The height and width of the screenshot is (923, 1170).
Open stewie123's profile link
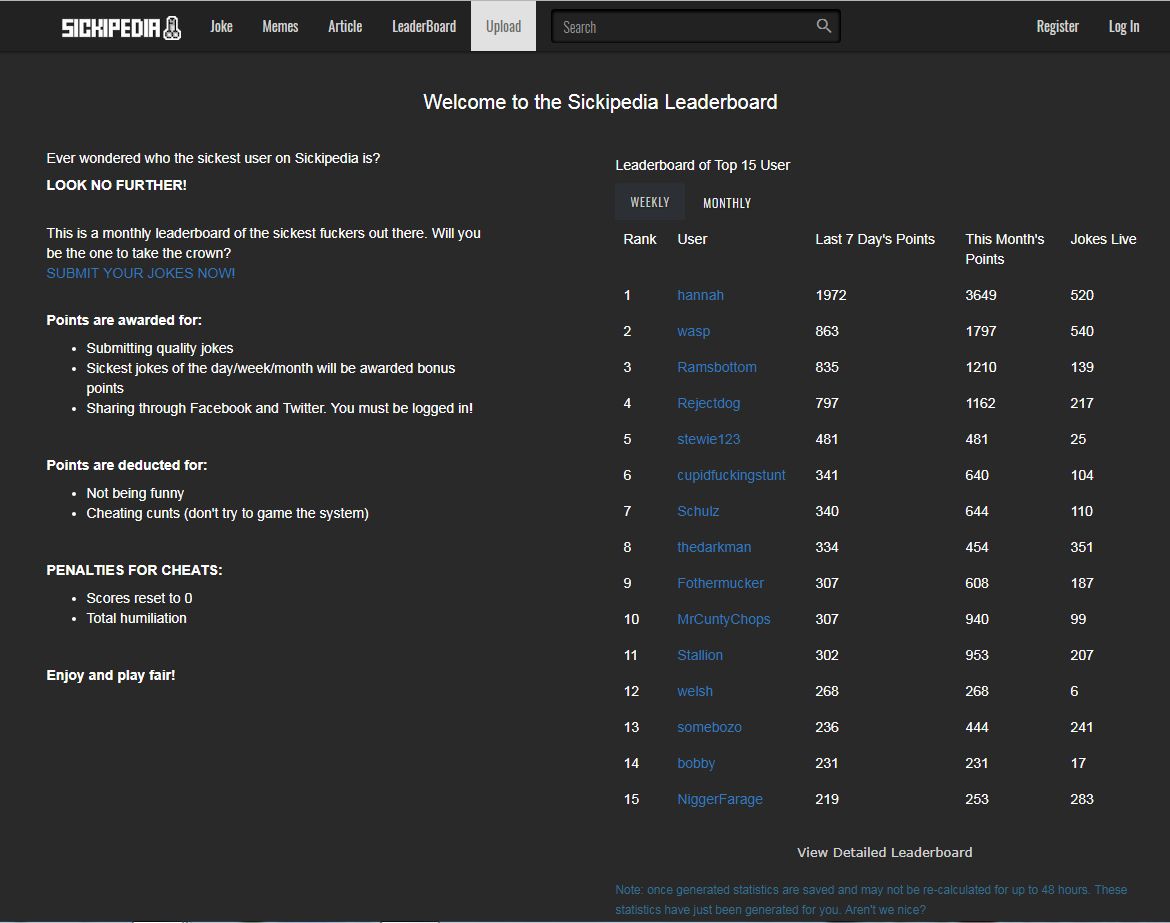point(708,439)
